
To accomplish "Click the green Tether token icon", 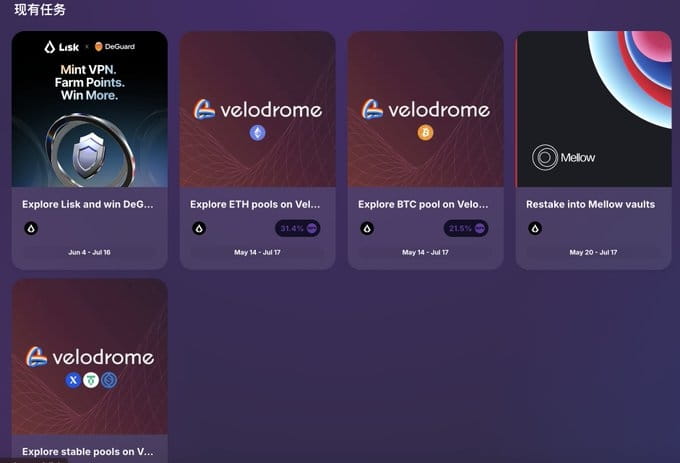I will click(x=91, y=380).
